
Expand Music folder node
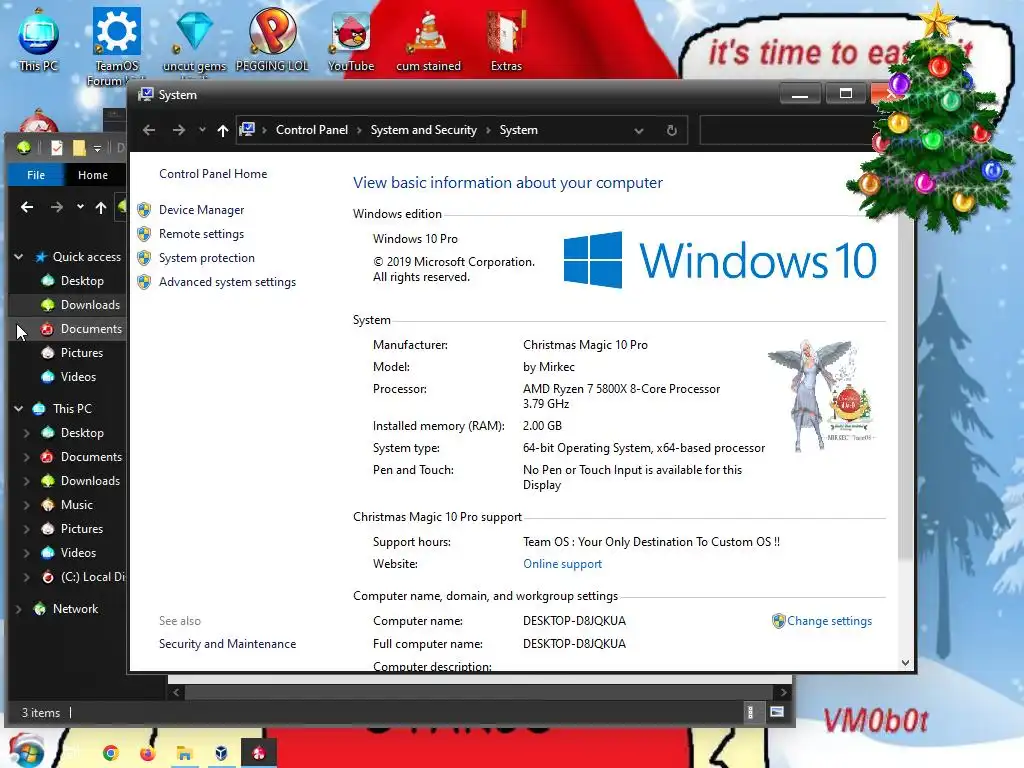[x=26, y=505]
